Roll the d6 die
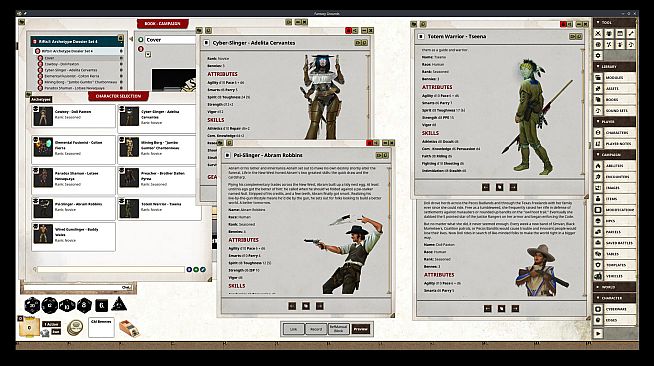Image resolution: width=654 pixels, height=366 pixels. pos(101,306)
